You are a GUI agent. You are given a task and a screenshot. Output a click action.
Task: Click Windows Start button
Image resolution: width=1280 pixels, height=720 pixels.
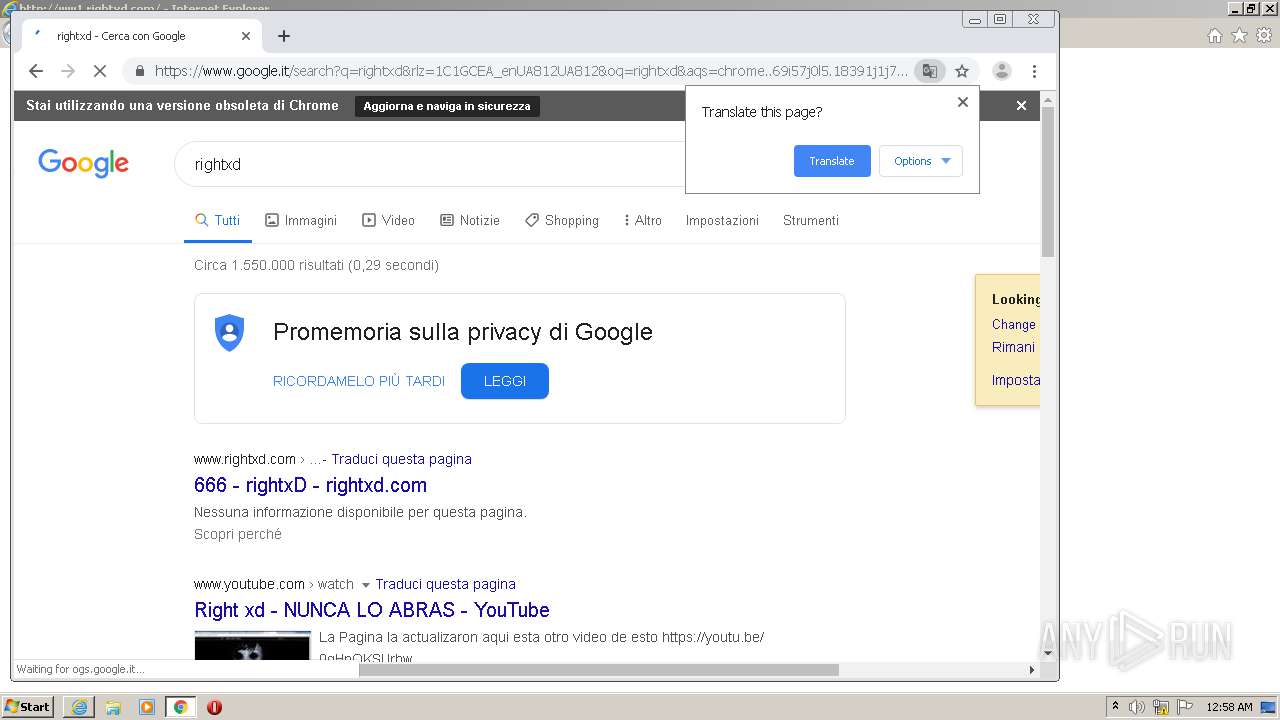click(x=28, y=707)
